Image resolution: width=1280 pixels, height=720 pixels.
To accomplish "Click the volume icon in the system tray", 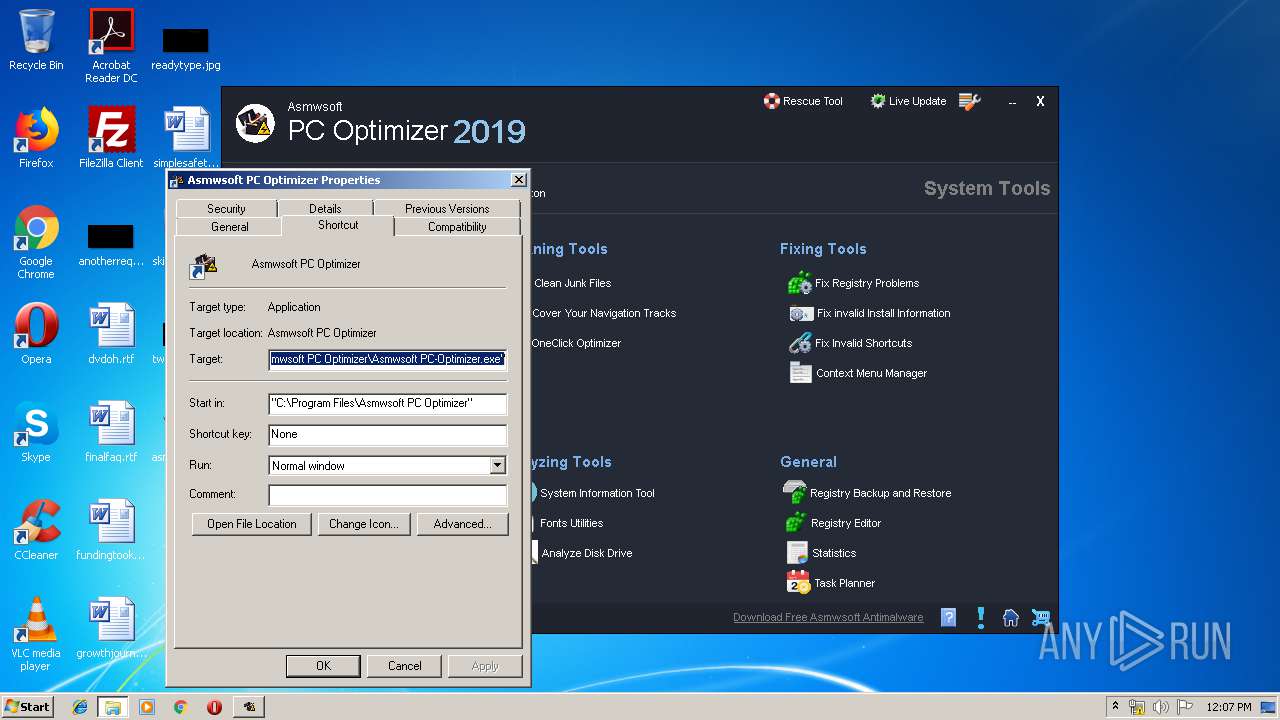I will (x=1161, y=707).
